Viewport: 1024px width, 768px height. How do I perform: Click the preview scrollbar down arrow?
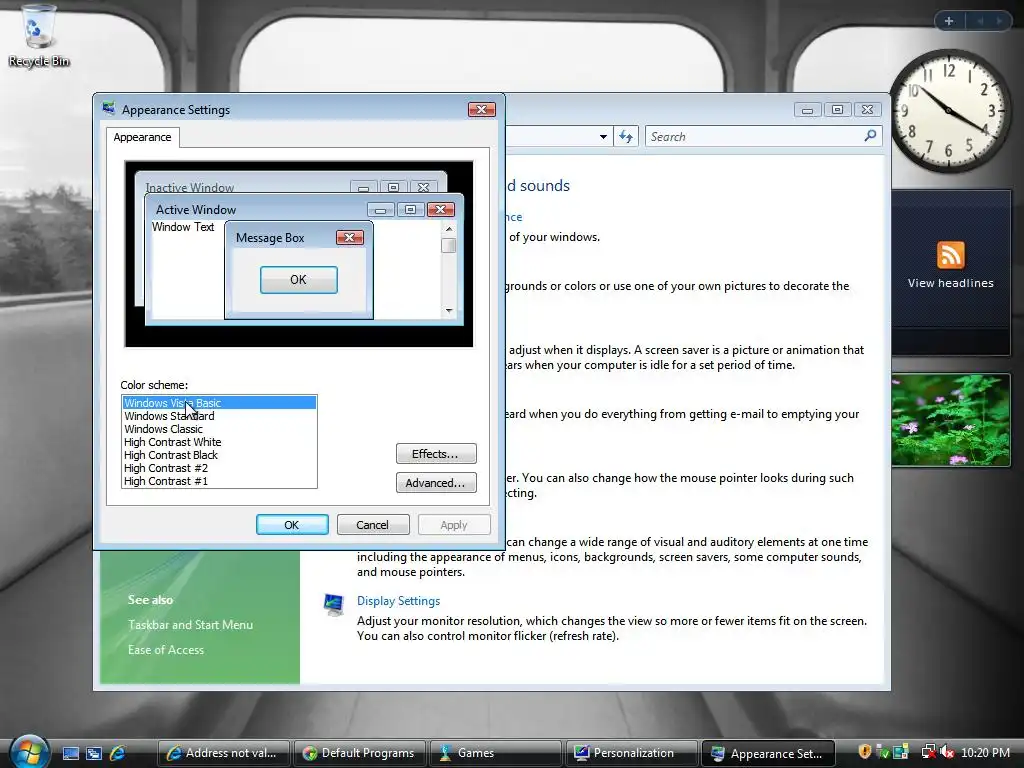[449, 311]
